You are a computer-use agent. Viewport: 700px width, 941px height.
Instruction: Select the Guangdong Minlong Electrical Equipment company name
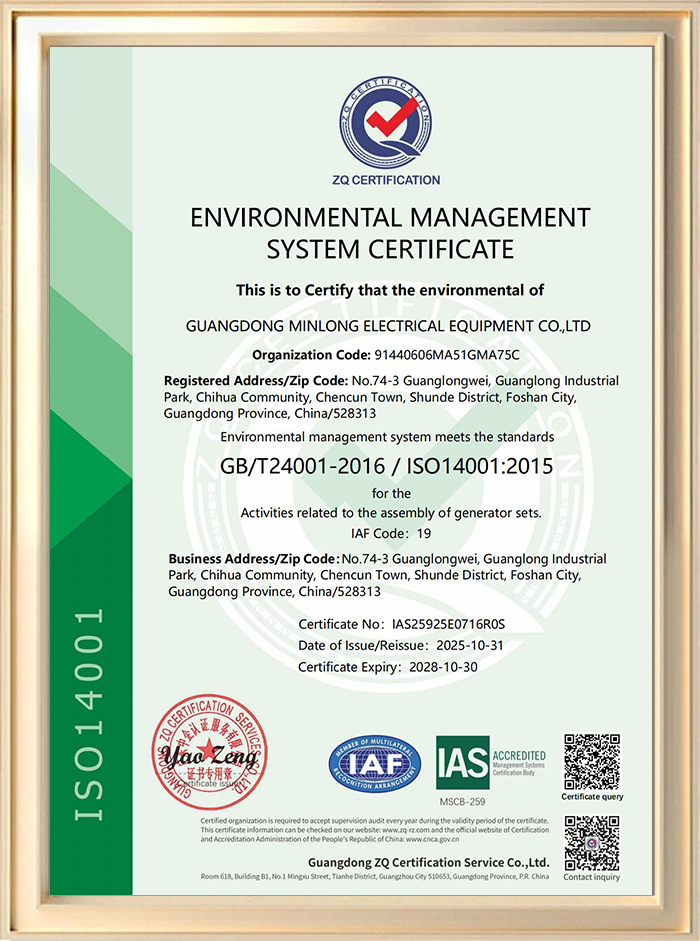[389, 326]
